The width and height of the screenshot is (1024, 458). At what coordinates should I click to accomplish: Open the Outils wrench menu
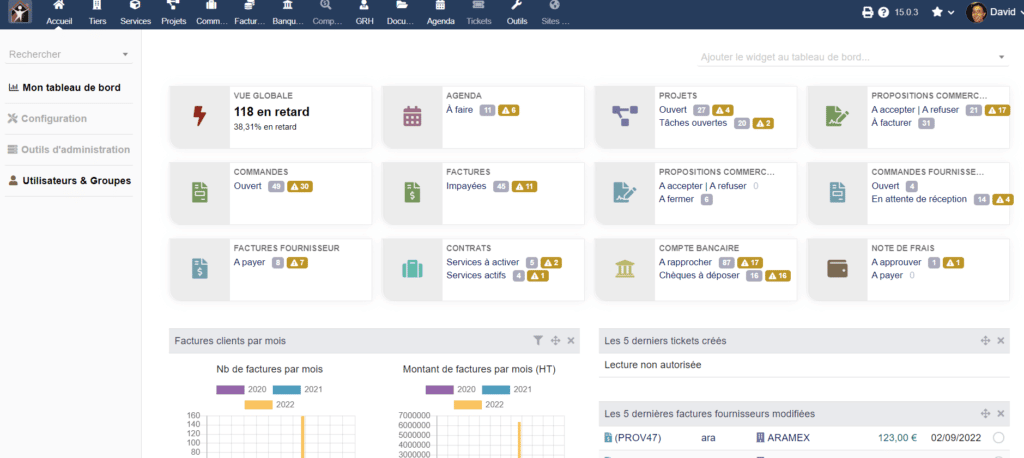point(517,13)
